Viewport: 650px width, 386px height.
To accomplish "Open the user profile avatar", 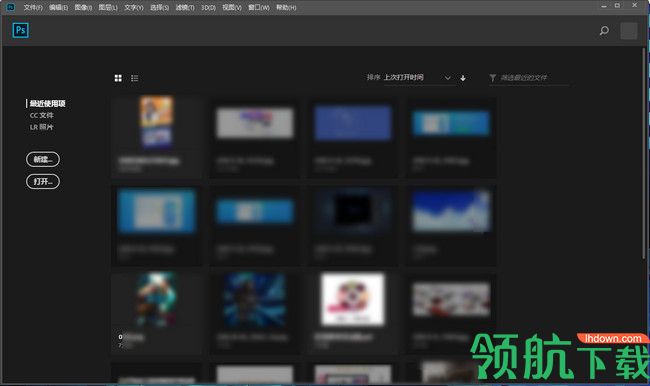I will 628,31.
